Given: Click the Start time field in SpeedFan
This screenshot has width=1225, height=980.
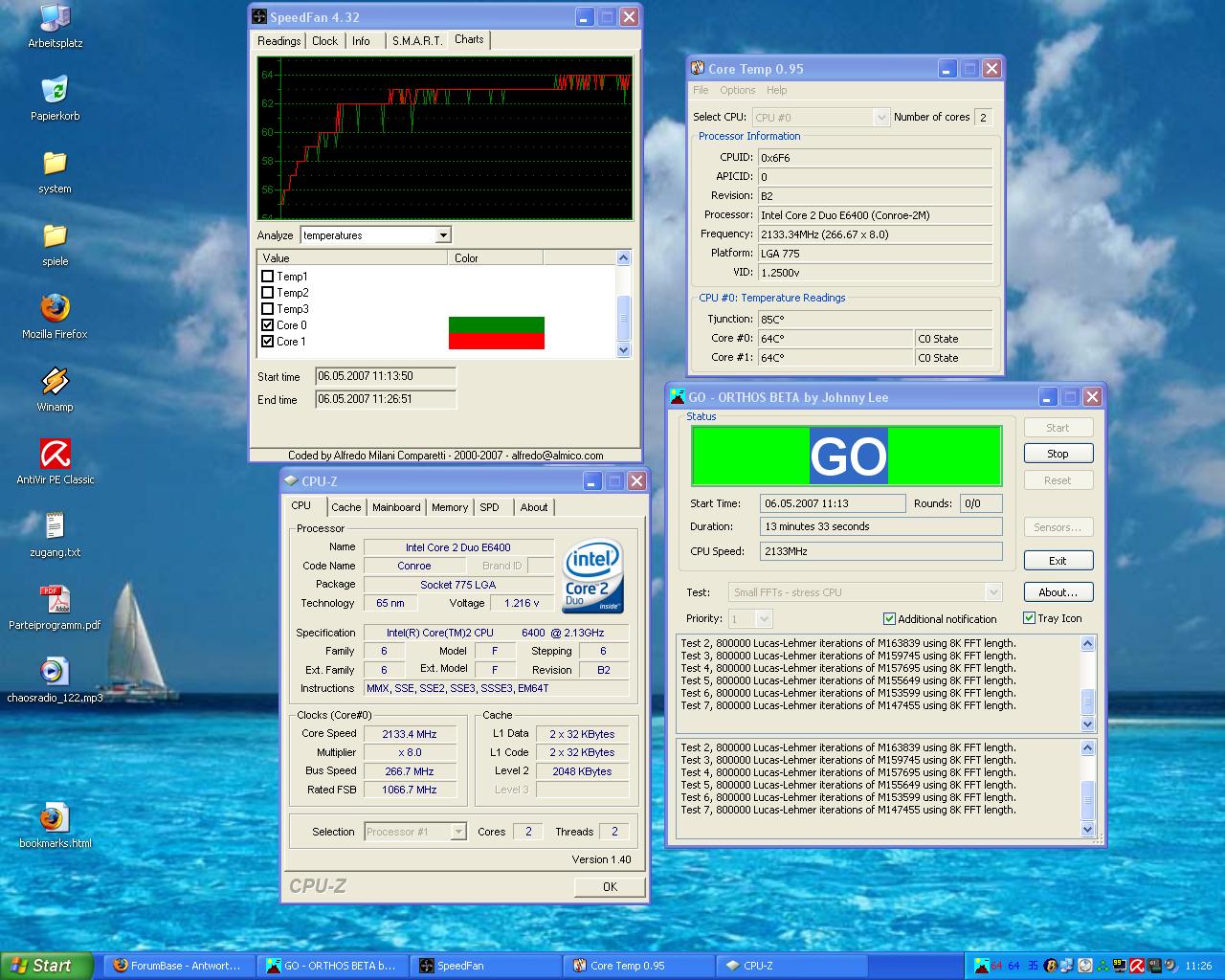Looking at the screenshot, I should click(386, 376).
